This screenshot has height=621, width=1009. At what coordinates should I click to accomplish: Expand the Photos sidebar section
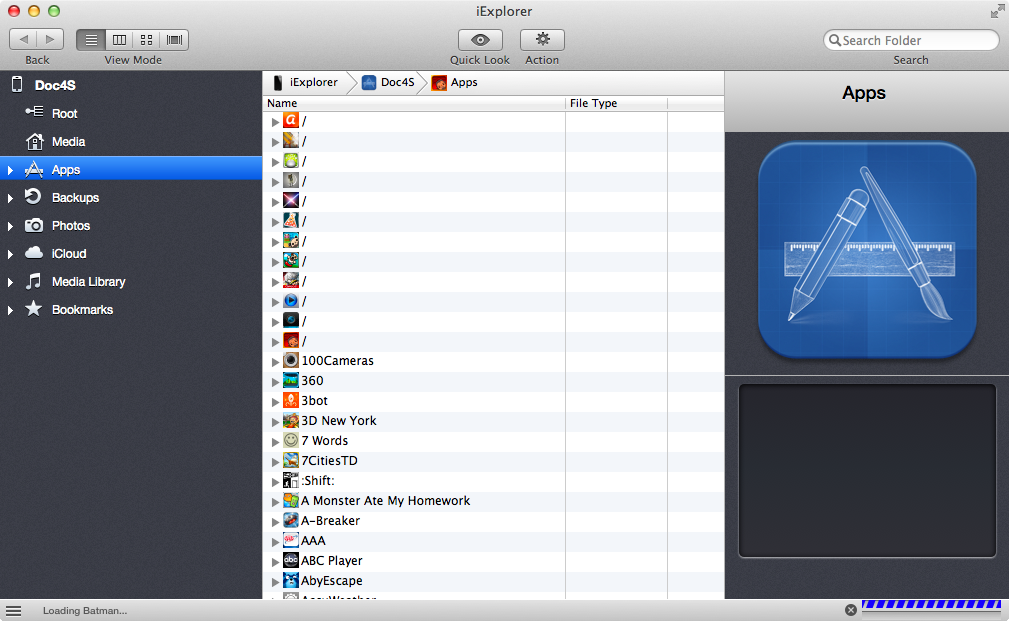pos(10,226)
